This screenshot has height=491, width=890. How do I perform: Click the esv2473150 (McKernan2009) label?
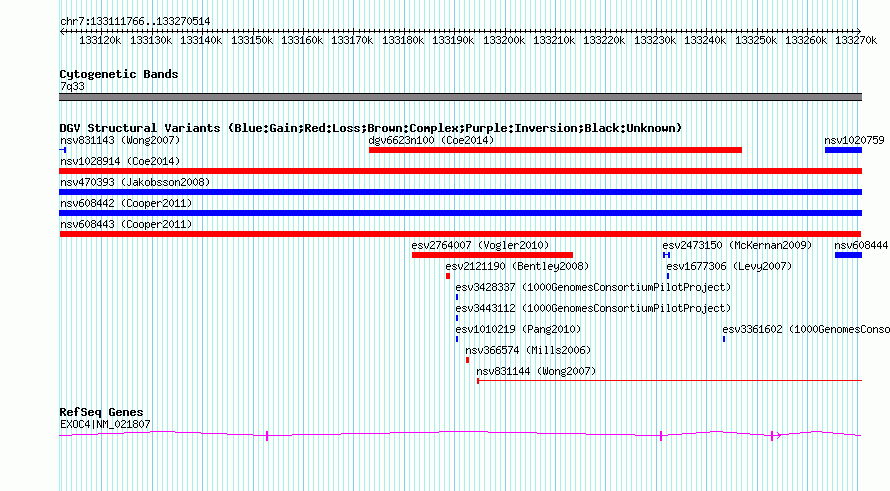737,245
